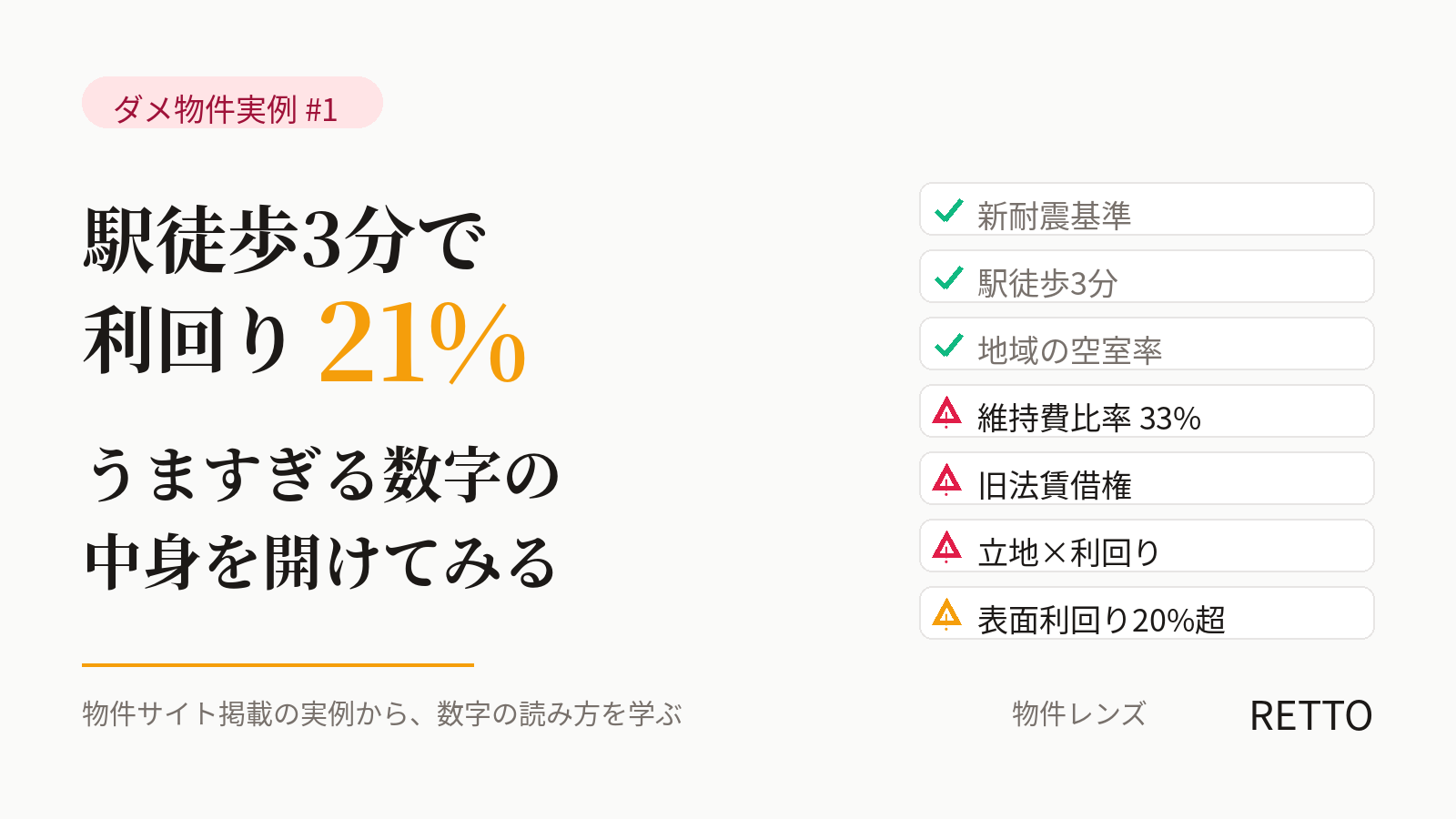
Task: Click the red warning triangle beside 維持費比率 33%
Action: click(947, 412)
